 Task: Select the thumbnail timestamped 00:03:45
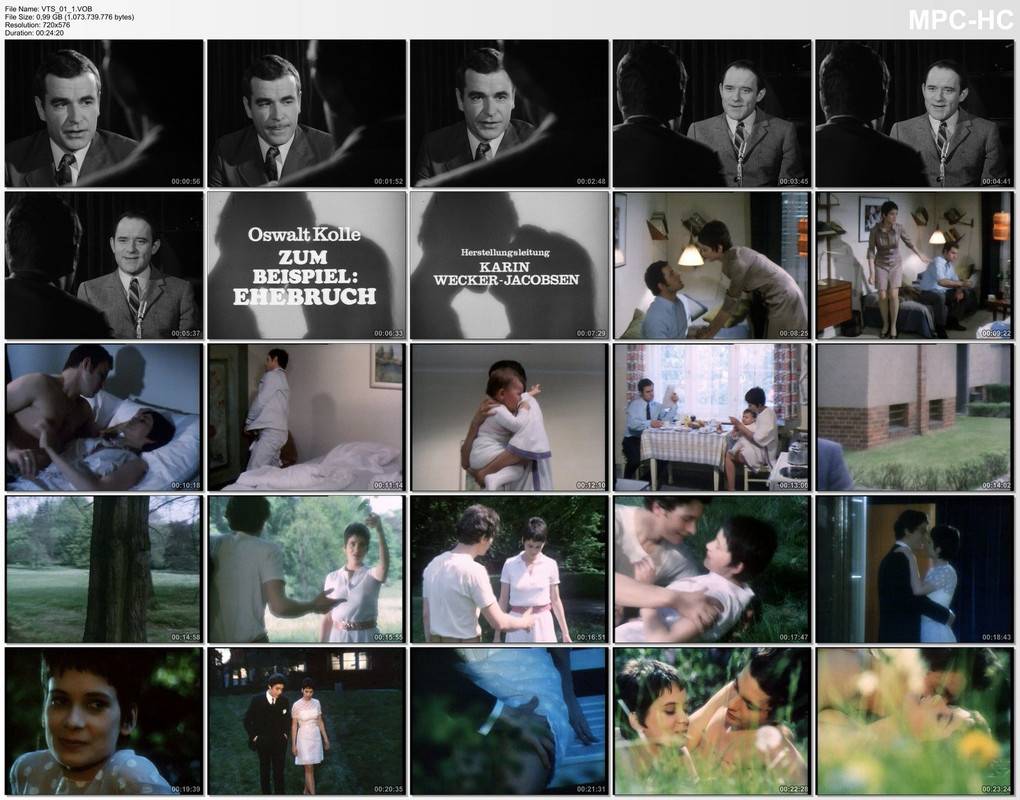(712, 114)
